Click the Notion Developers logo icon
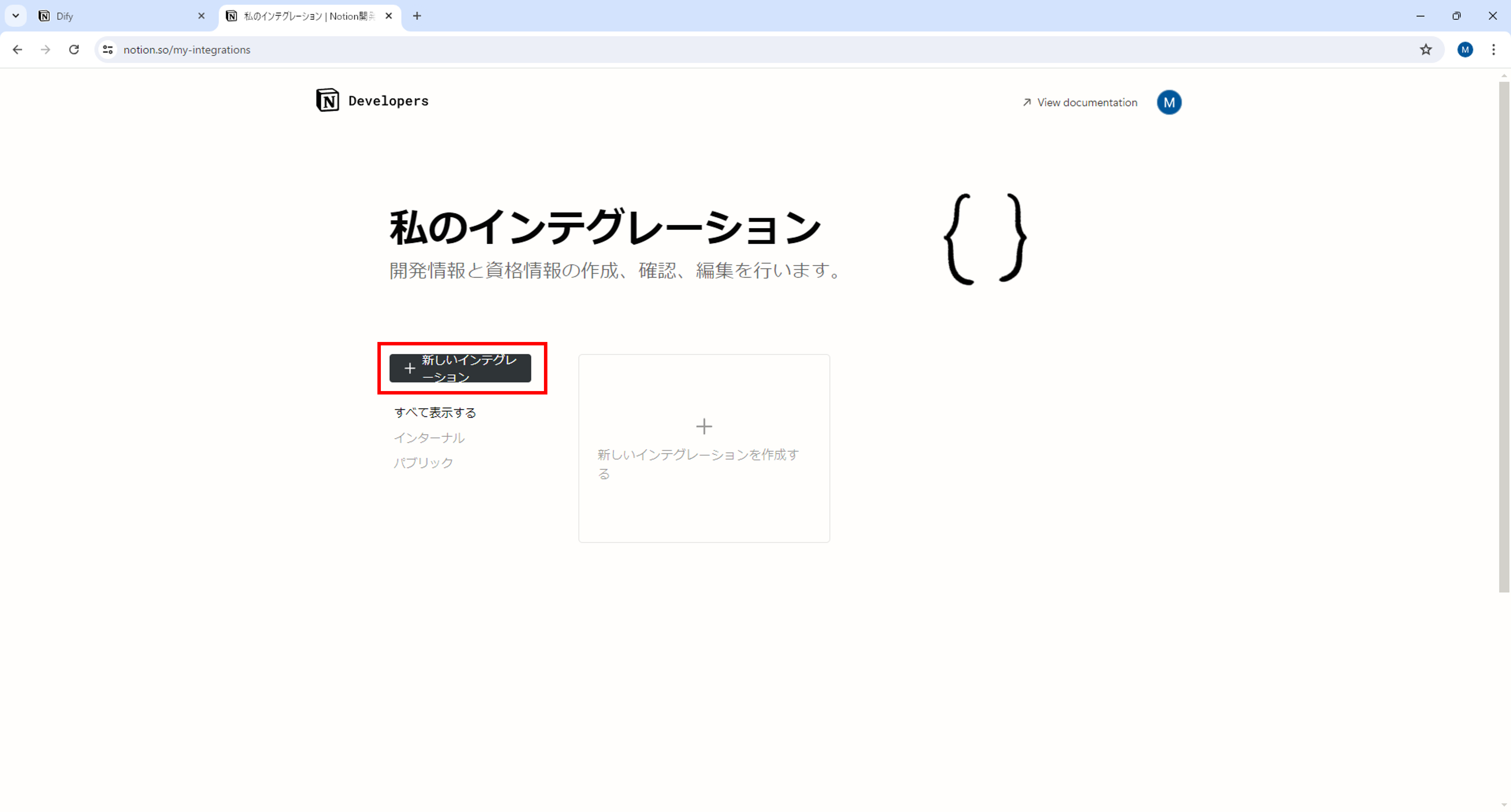Image resolution: width=1511 pixels, height=812 pixels. (x=327, y=101)
